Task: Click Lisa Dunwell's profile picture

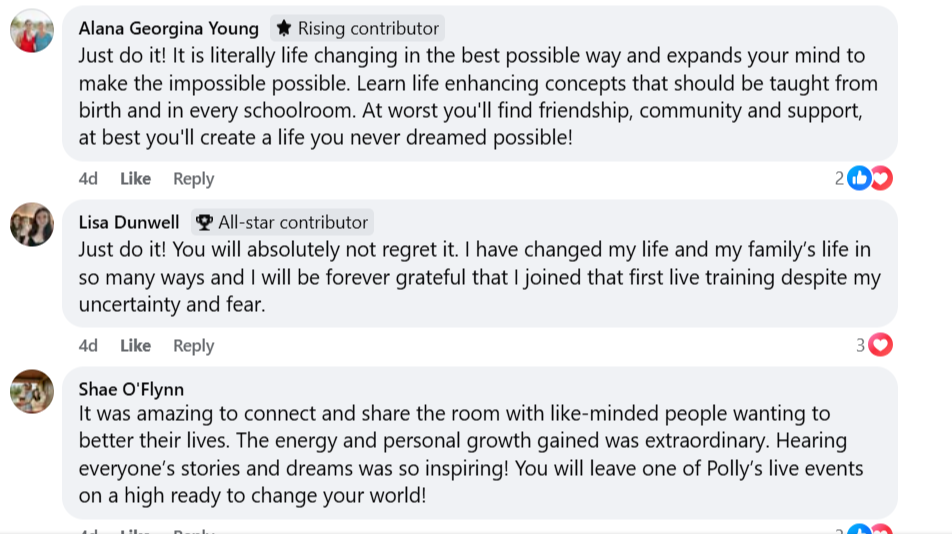Action: click(32, 224)
